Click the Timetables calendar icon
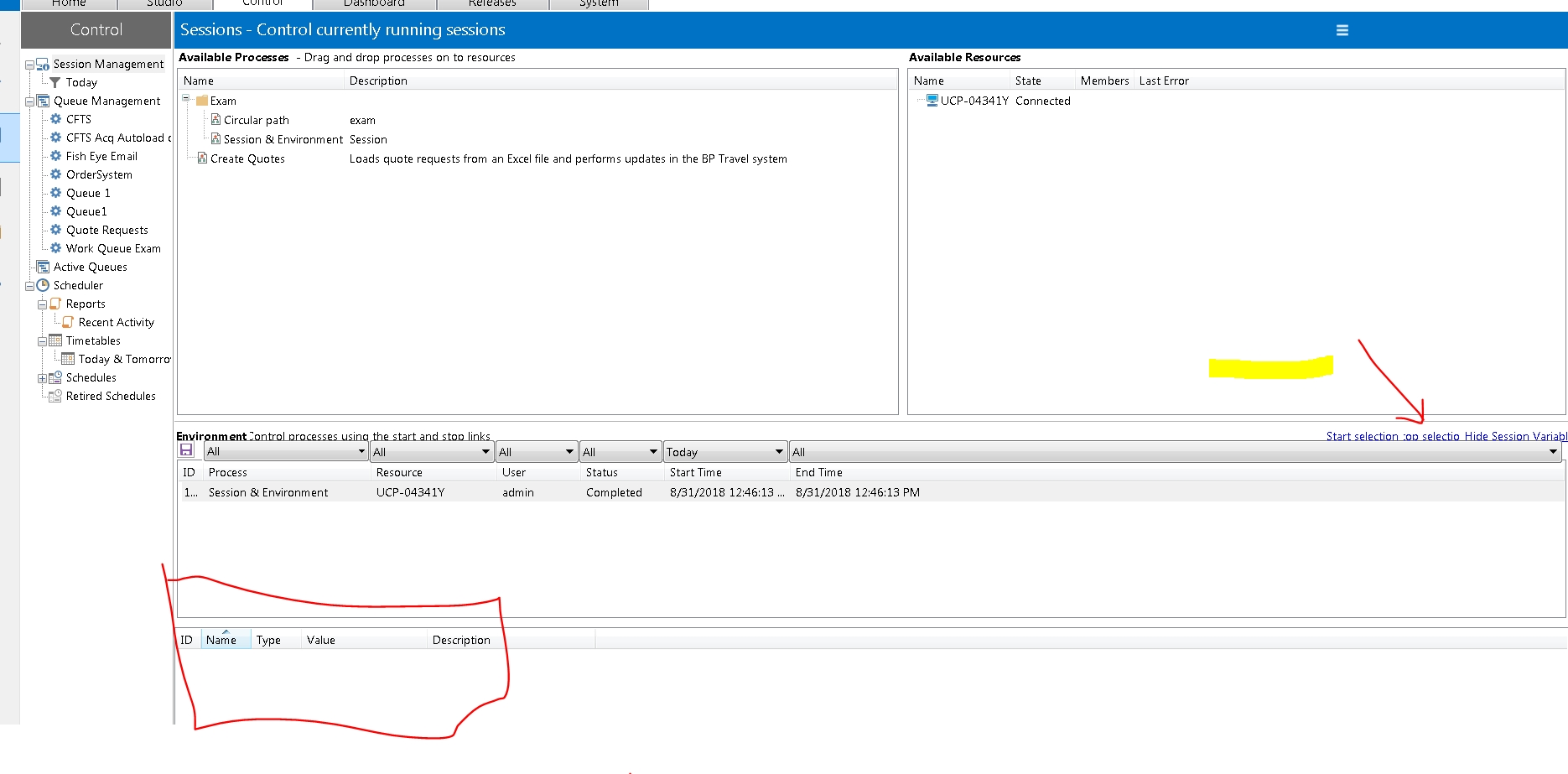The width and height of the screenshot is (1568, 774). pyautogui.click(x=55, y=340)
